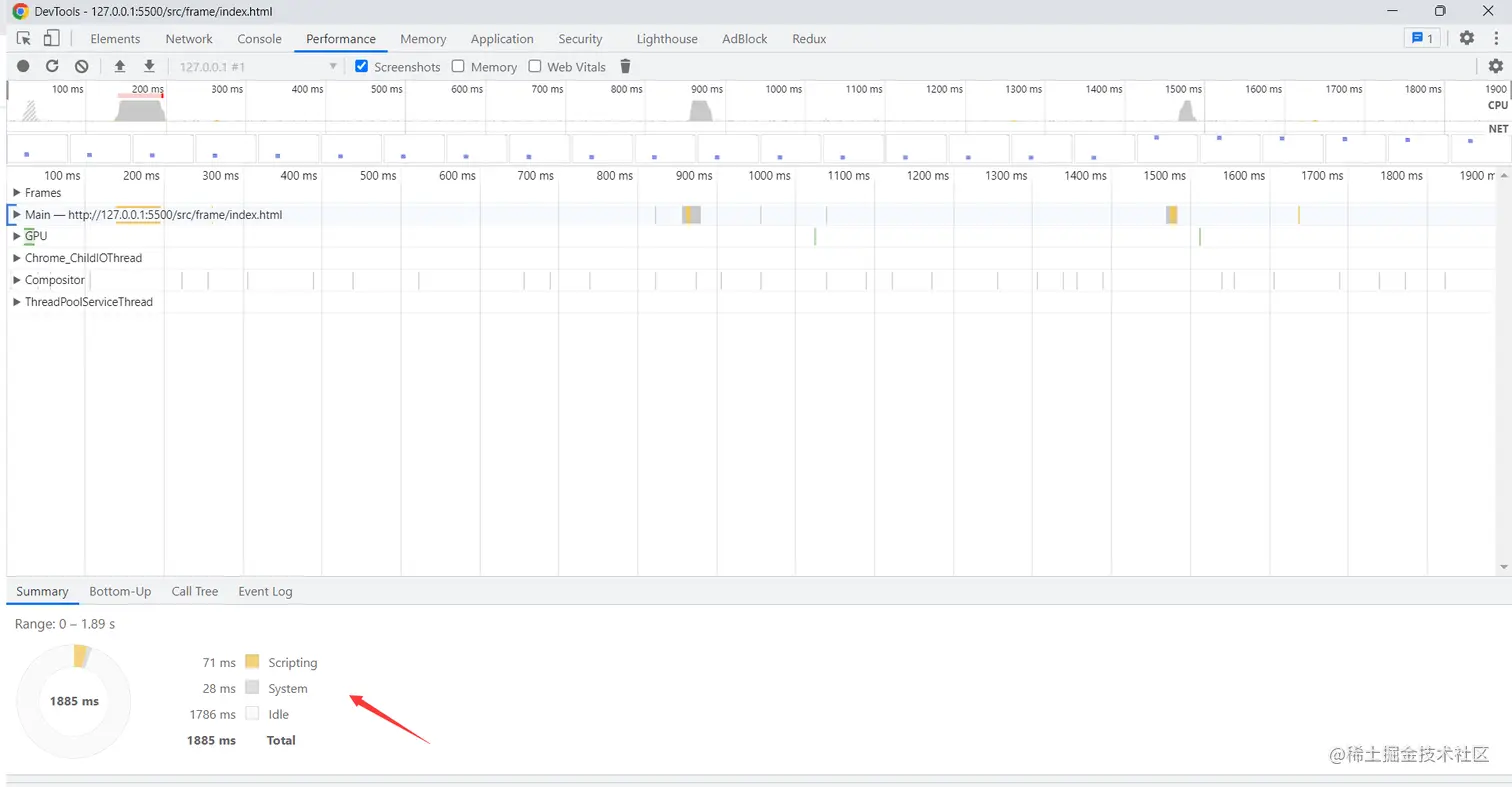The height and width of the screenshot is (787, 1512).
Task: Expand the ThreadPoolServiceThread track
Action: tap(16, 302)
